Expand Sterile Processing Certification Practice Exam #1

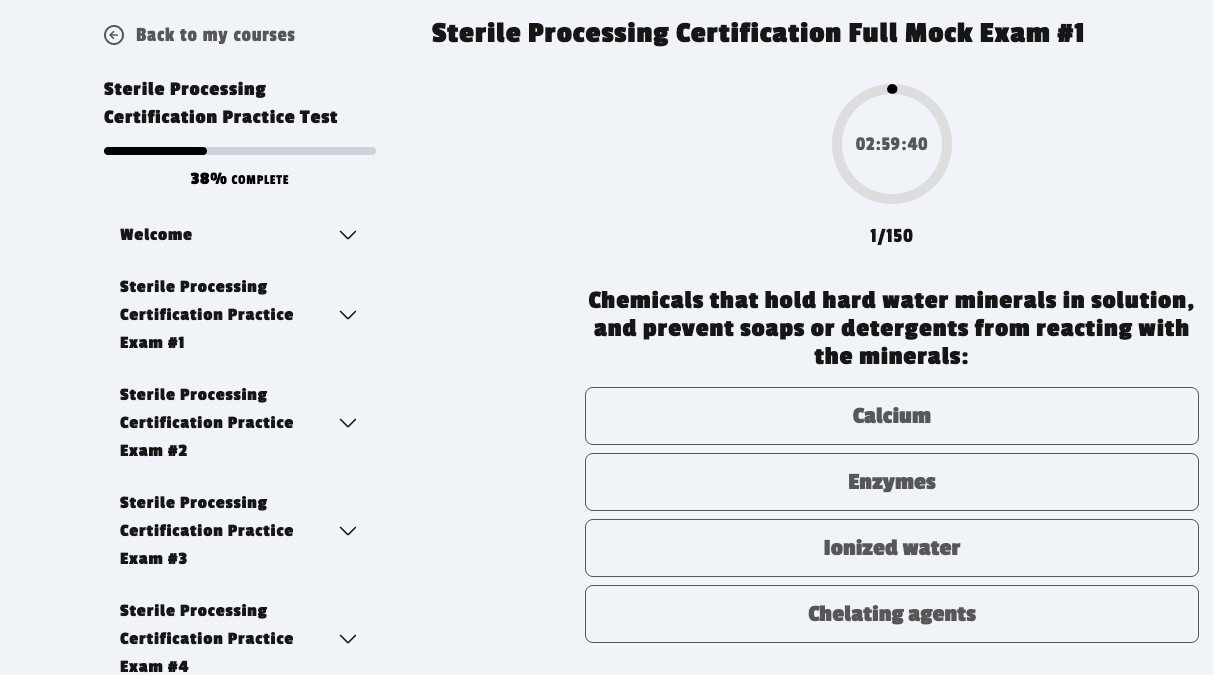click(x=347, y=315)
